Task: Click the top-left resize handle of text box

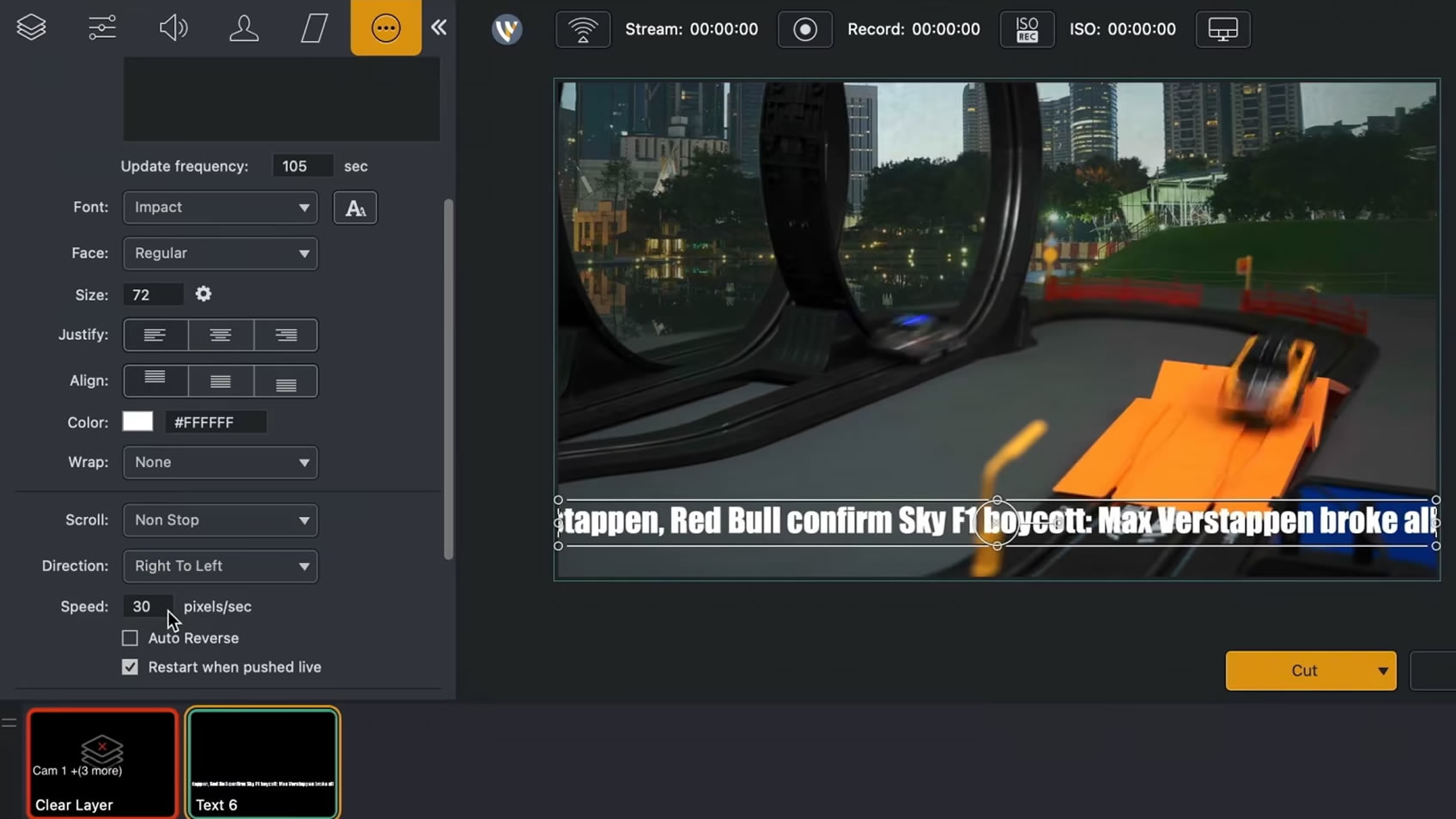Action: click(x=559, y=500)
